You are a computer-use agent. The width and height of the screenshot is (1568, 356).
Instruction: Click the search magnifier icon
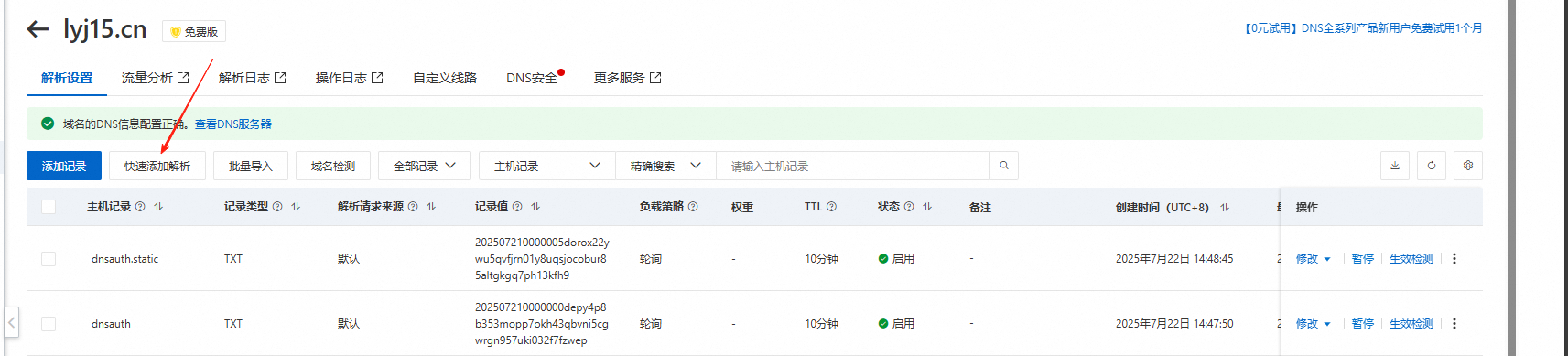click(1004, 166)
